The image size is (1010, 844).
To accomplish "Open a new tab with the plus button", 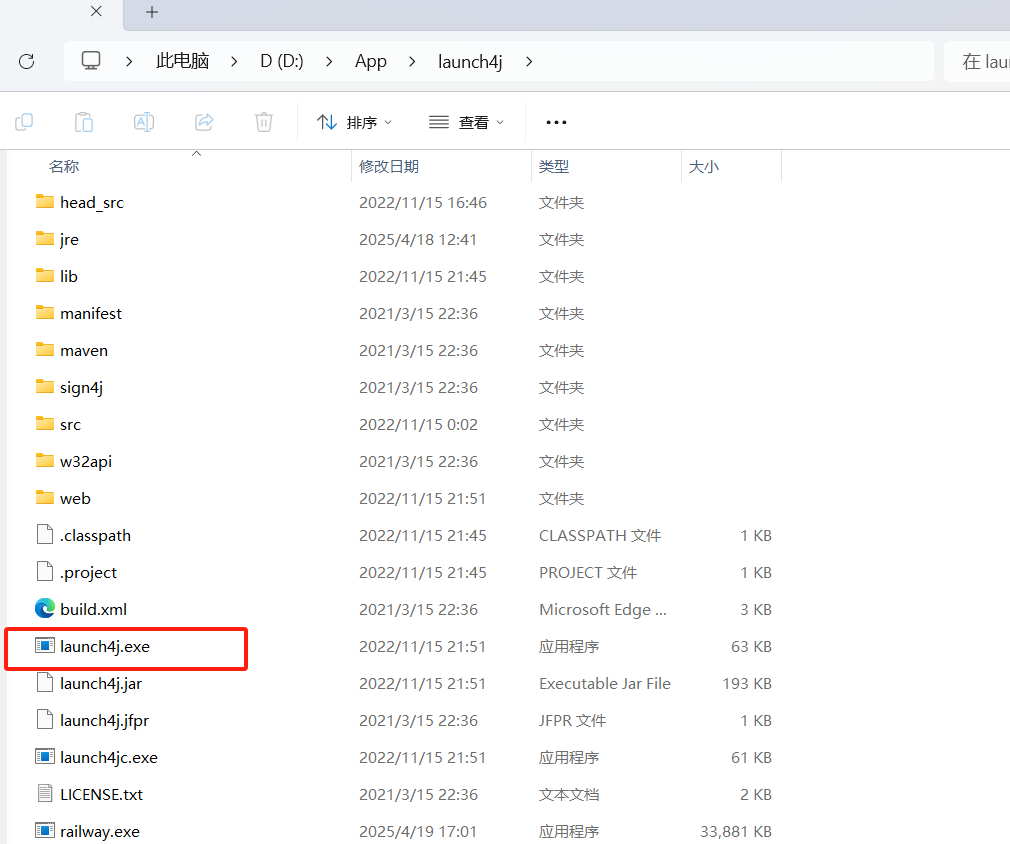I will pyautogui.click(x=152, y=12).
